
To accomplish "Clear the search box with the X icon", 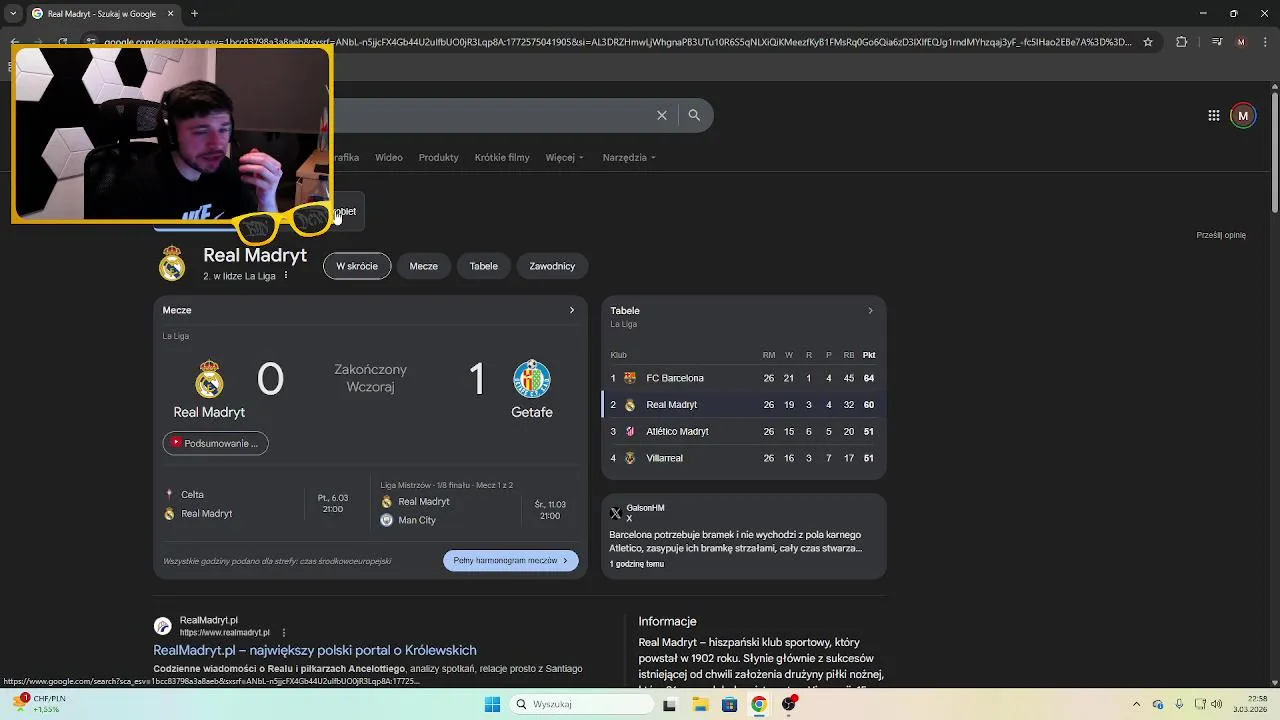I will coord(662,115).
